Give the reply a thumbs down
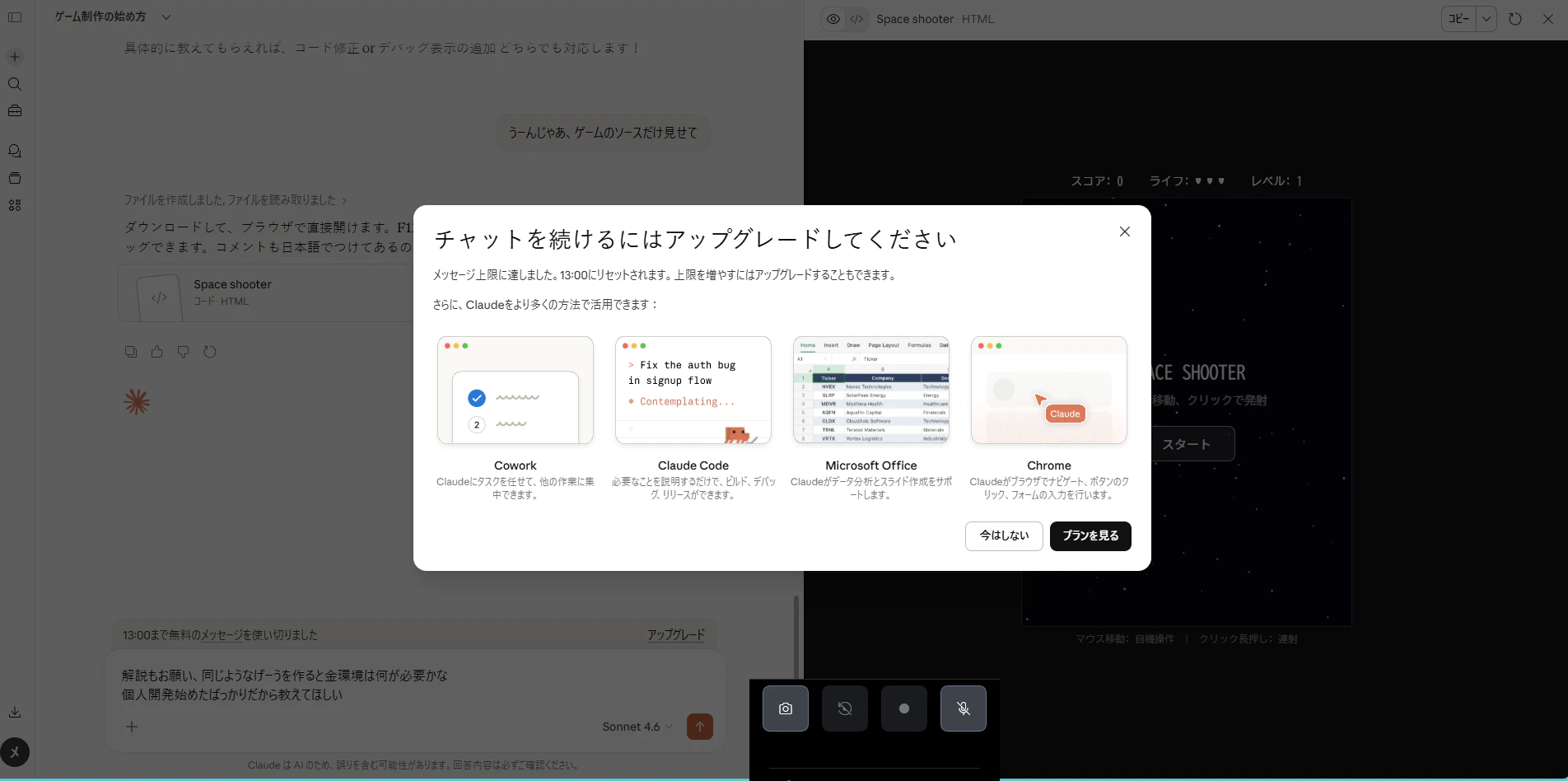1568x781 pixels. pyautogui.click(x=184, y=352)
